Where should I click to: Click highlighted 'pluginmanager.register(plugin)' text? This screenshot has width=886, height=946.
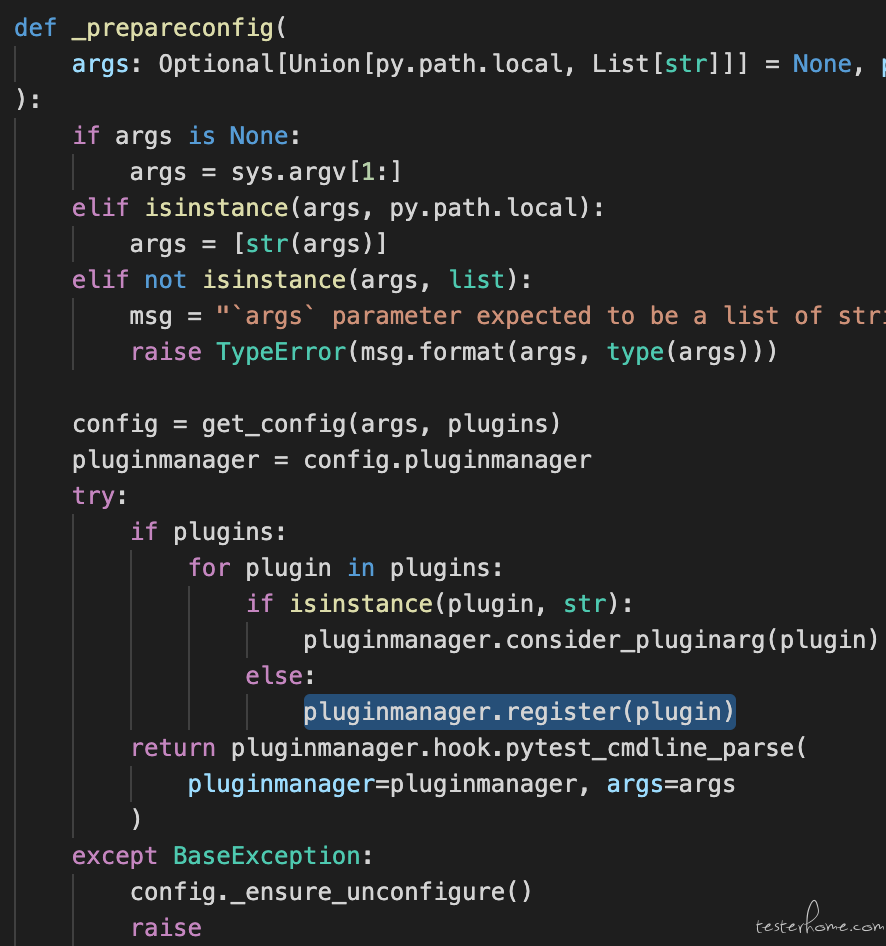(519, 712)
